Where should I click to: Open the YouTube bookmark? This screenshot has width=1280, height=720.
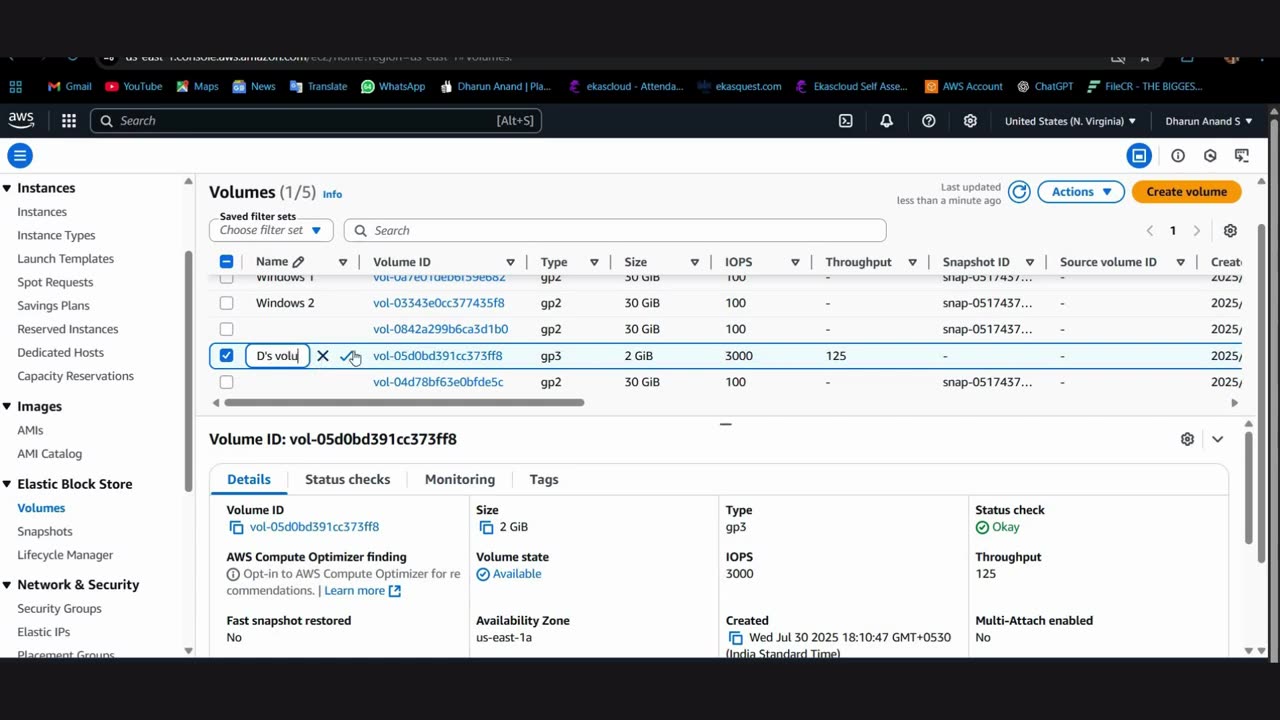[133, 86]
